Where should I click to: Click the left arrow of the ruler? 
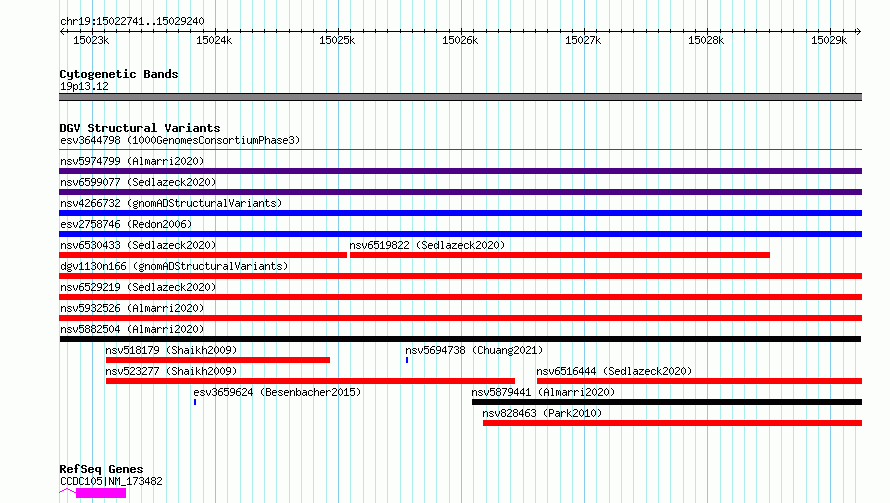[62, 31]
